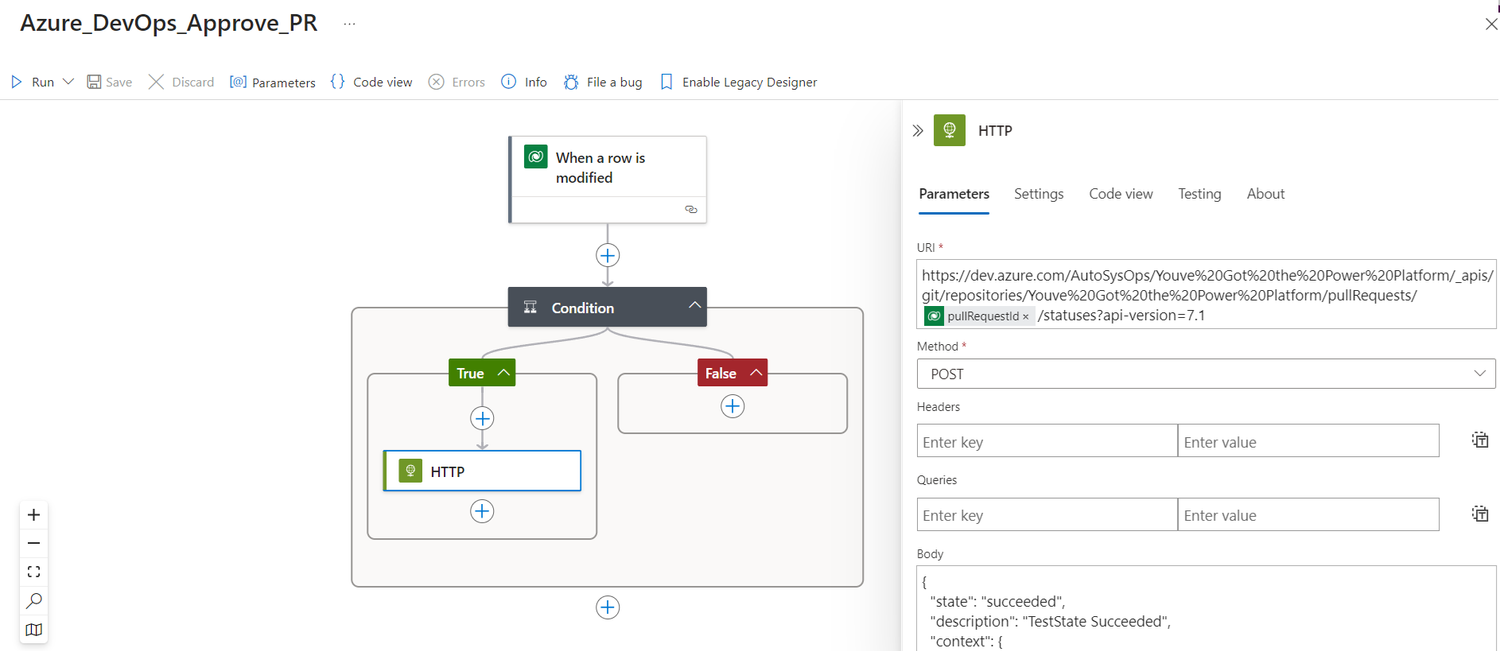View flow Info in the toolbar

(522, 81)
